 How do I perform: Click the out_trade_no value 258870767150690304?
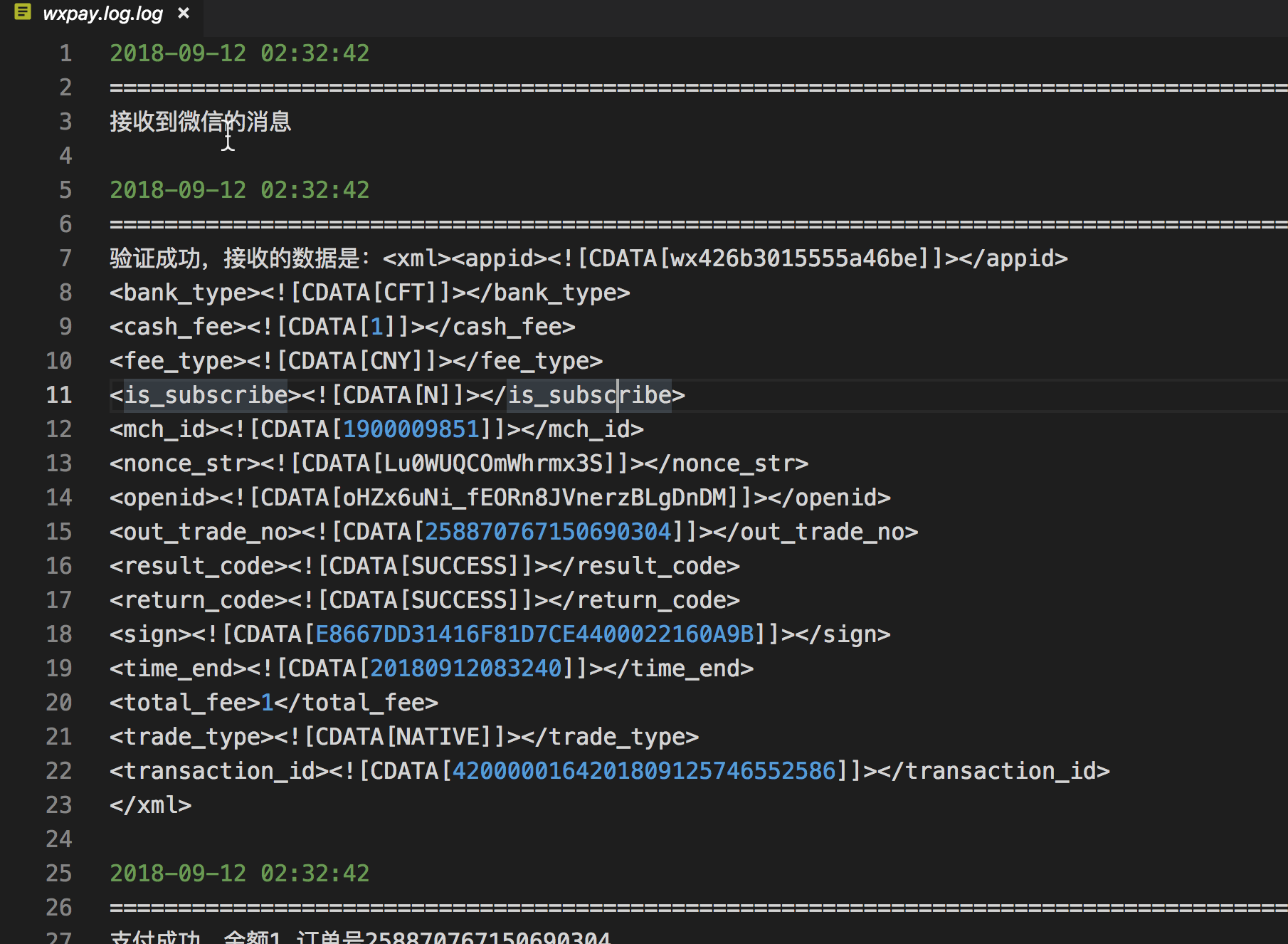[548, 532]
